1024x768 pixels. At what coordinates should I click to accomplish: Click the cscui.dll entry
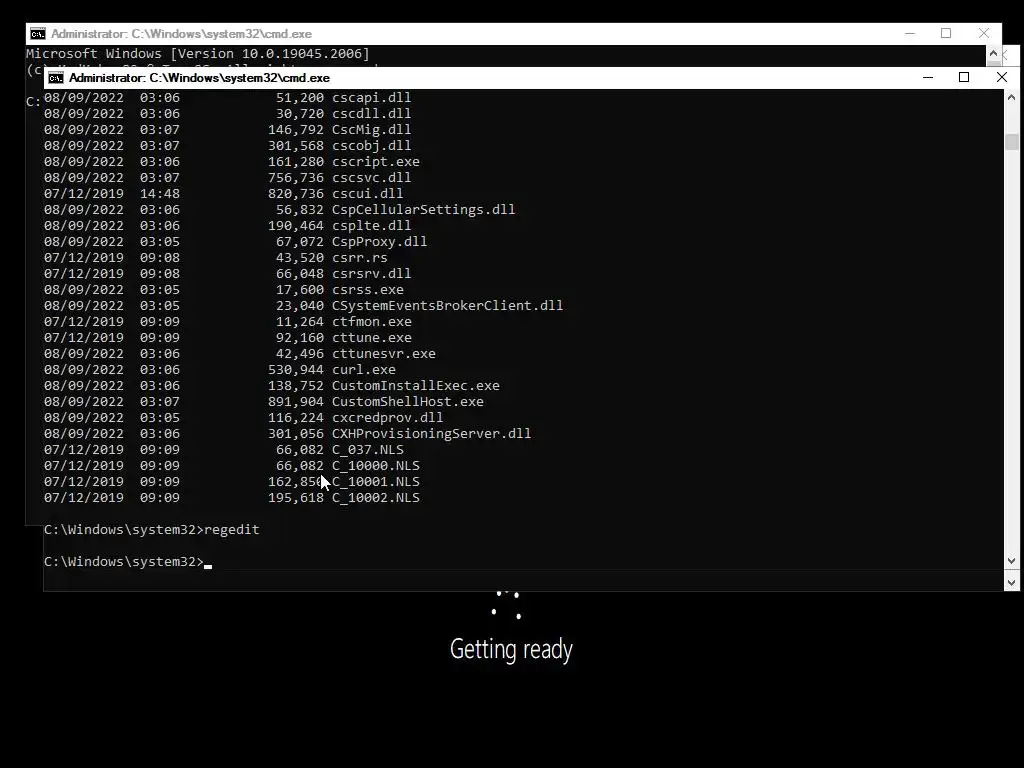[x=223, y=193]
